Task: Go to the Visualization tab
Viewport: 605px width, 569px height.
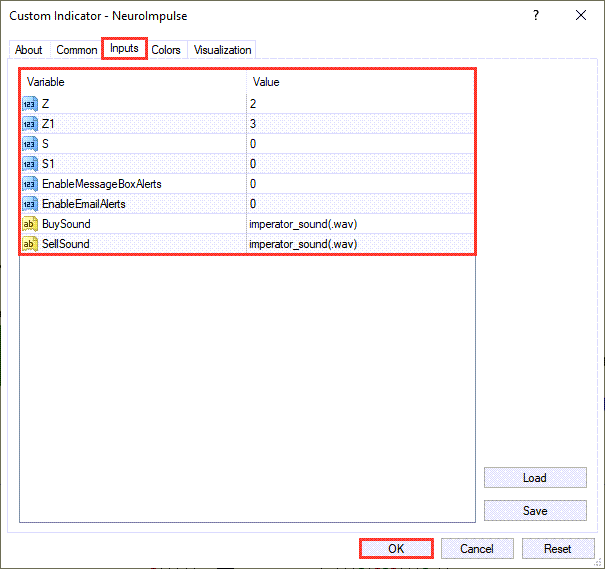Action: pos(222,50)
